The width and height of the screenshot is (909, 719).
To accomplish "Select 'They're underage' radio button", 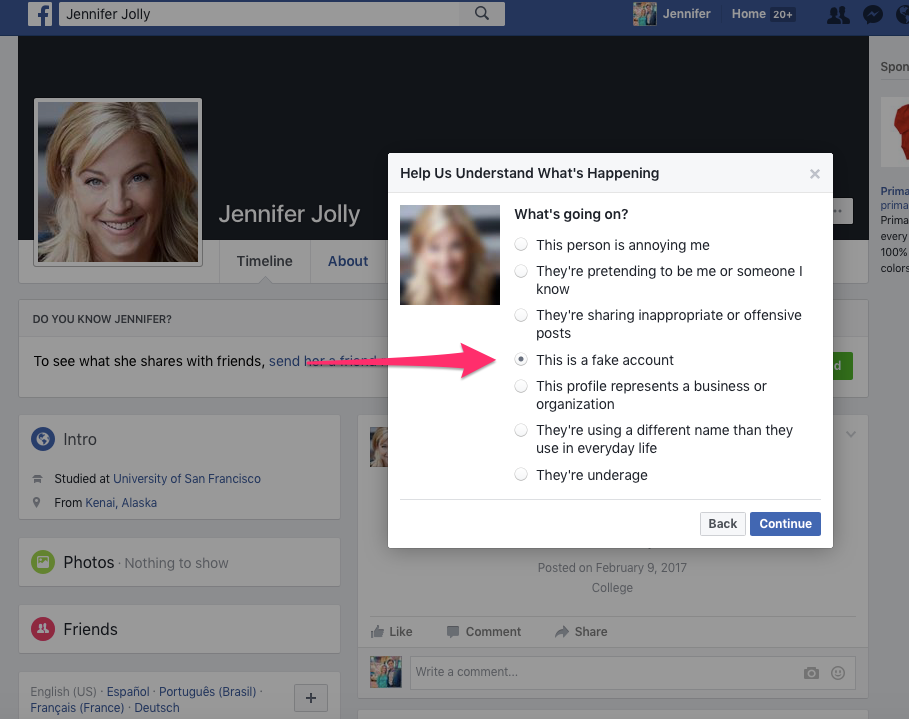I will [521, 474].
